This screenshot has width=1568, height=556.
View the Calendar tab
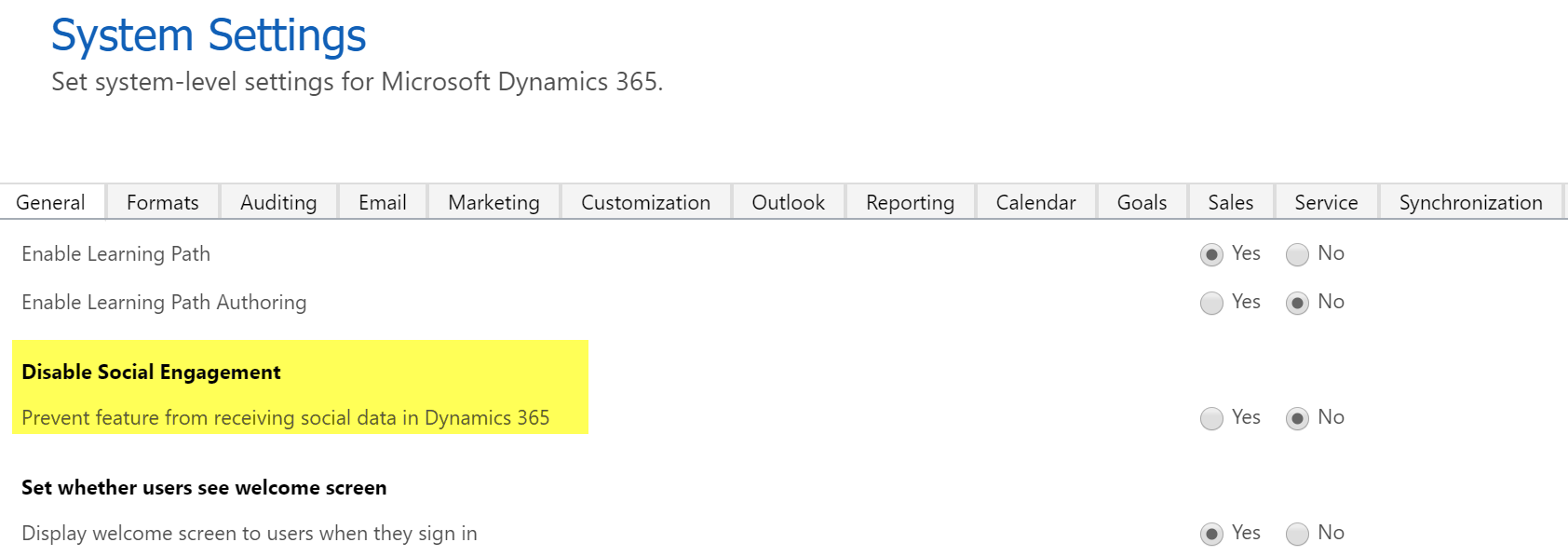(1035, 202)
